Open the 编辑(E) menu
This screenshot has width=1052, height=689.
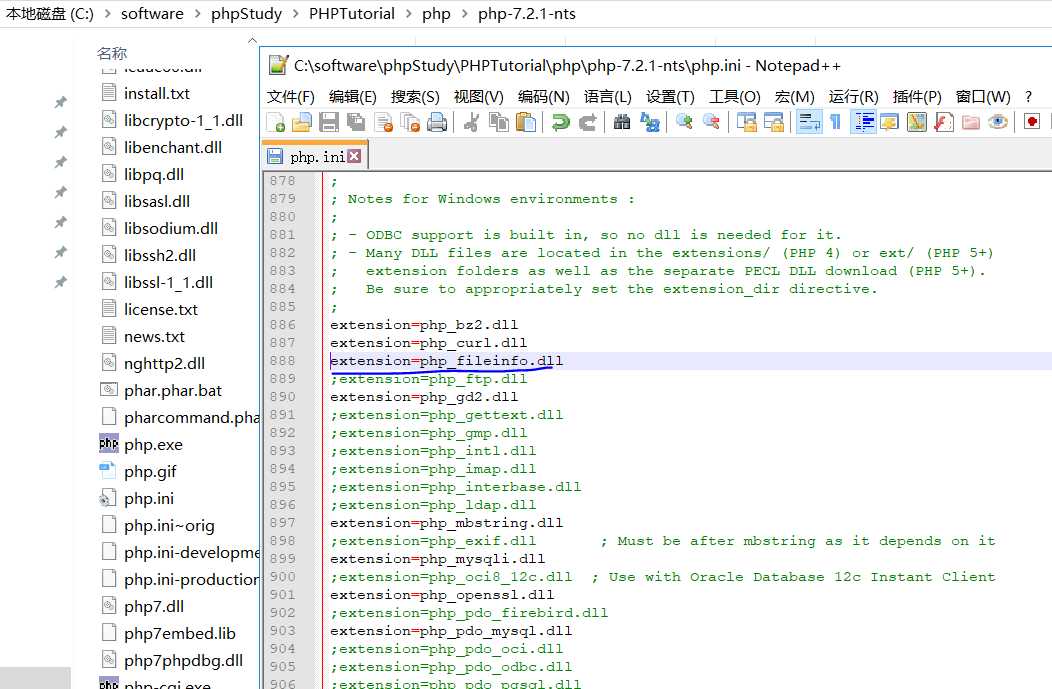pos(352,97)
